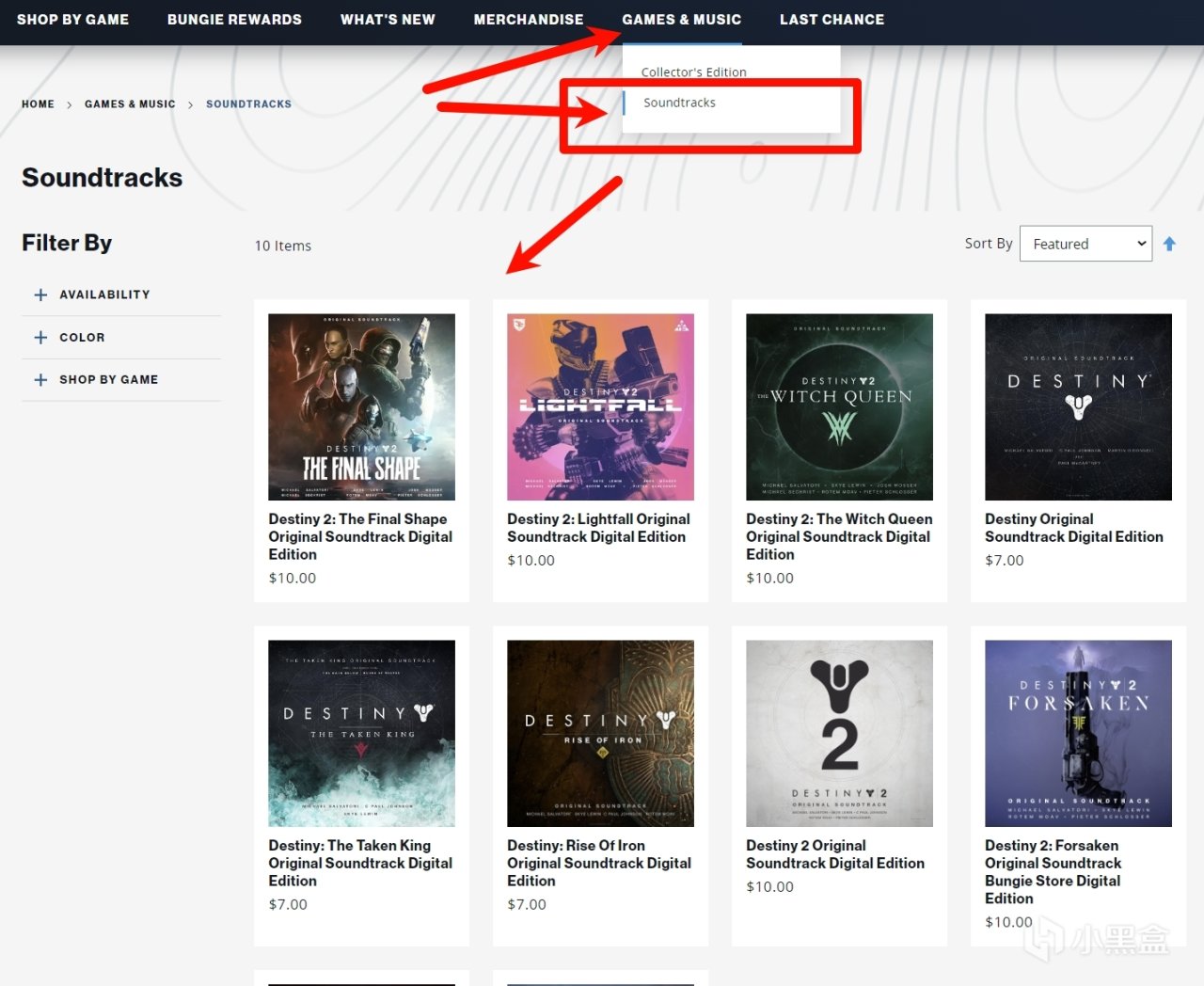
Task: Click the Soundtracks breadcrumb link
Action: click(x=248, y=104)
